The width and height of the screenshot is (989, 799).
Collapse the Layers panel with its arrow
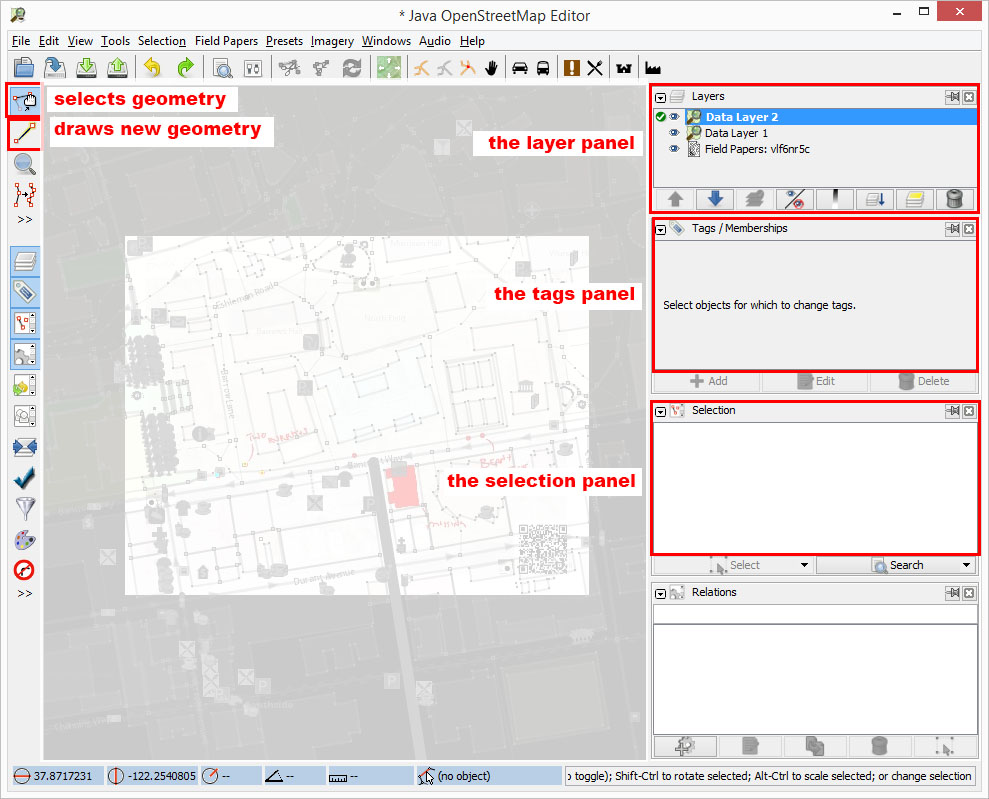coord(660,98)
